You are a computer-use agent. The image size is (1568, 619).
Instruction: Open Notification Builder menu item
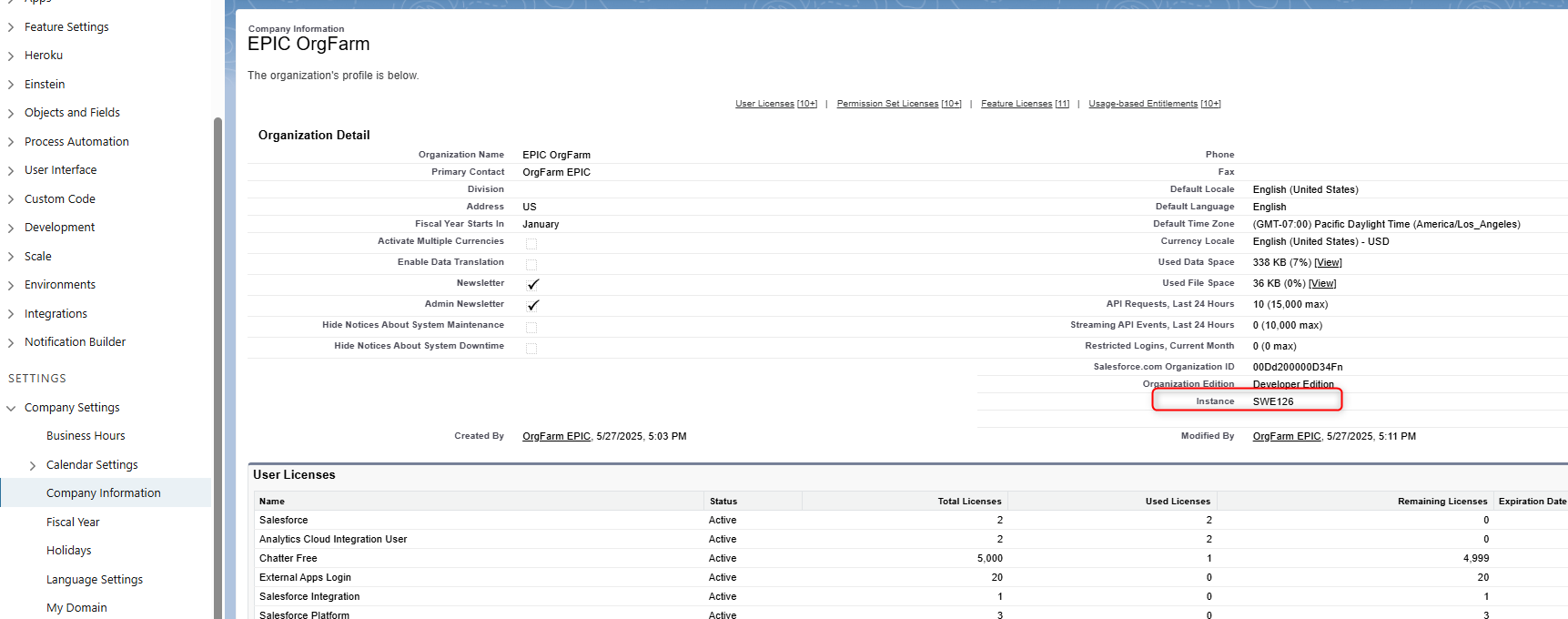click(x=75, y=342)
